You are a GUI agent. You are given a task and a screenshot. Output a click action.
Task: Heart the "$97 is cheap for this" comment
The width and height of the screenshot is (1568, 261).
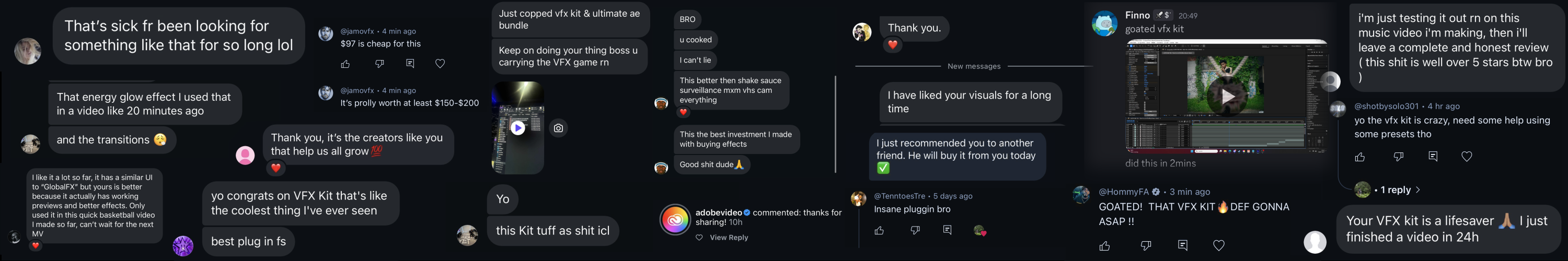440,64
